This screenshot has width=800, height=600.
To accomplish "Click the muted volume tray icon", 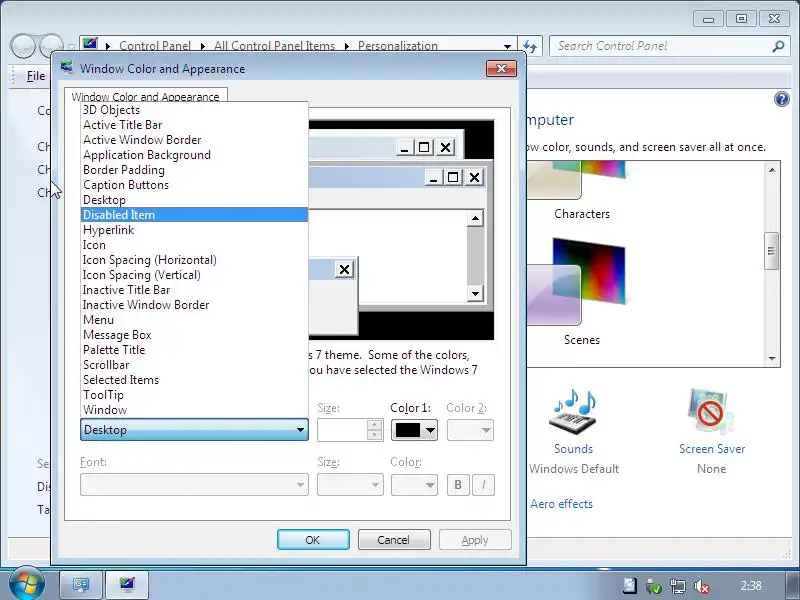I will [x=702, y=586].
